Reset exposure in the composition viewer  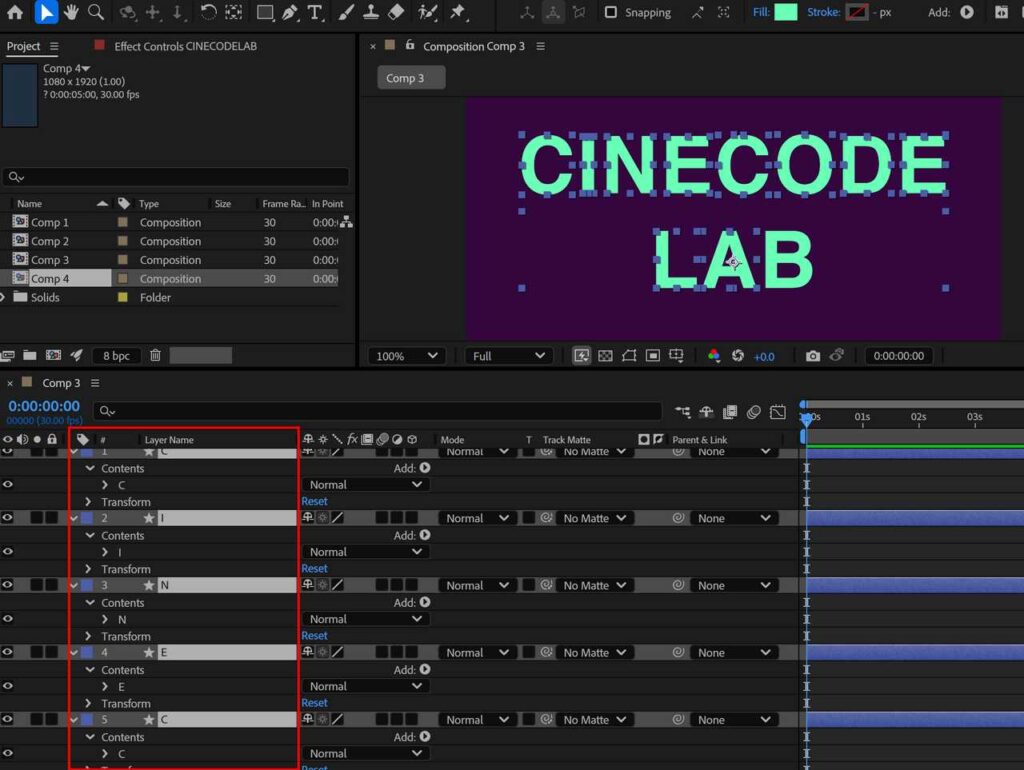737,355
